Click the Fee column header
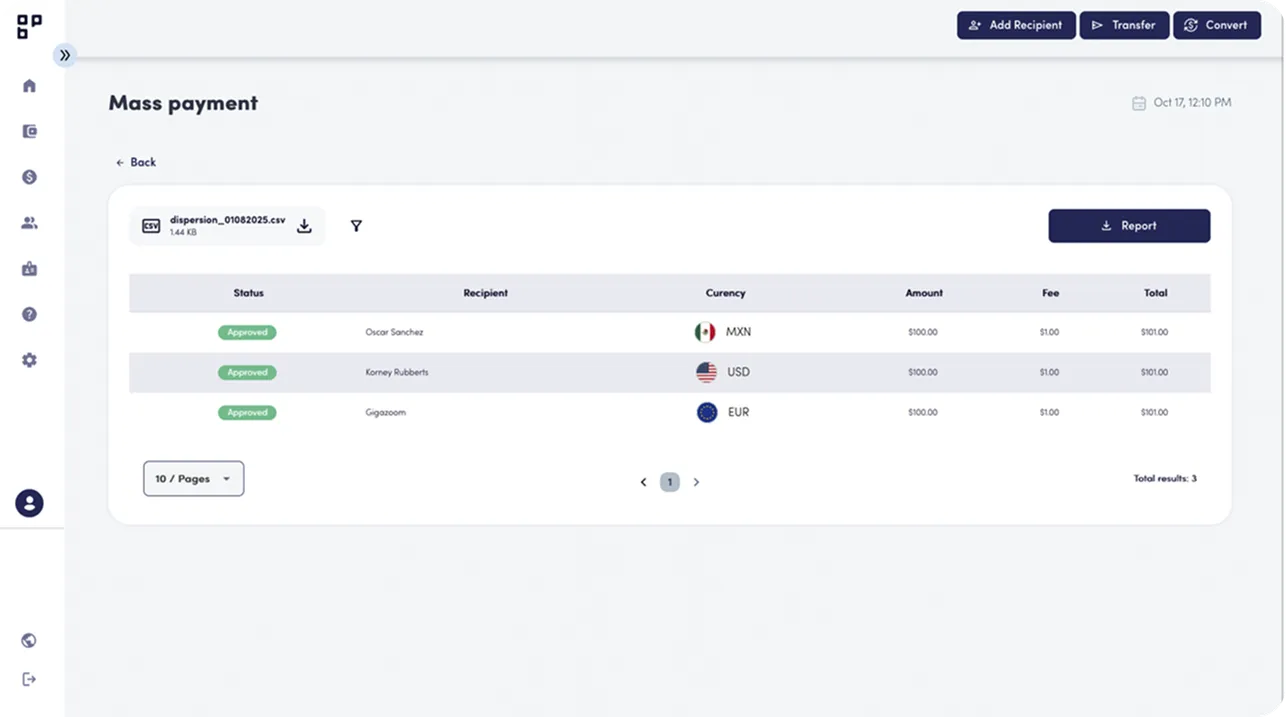 1050,293
